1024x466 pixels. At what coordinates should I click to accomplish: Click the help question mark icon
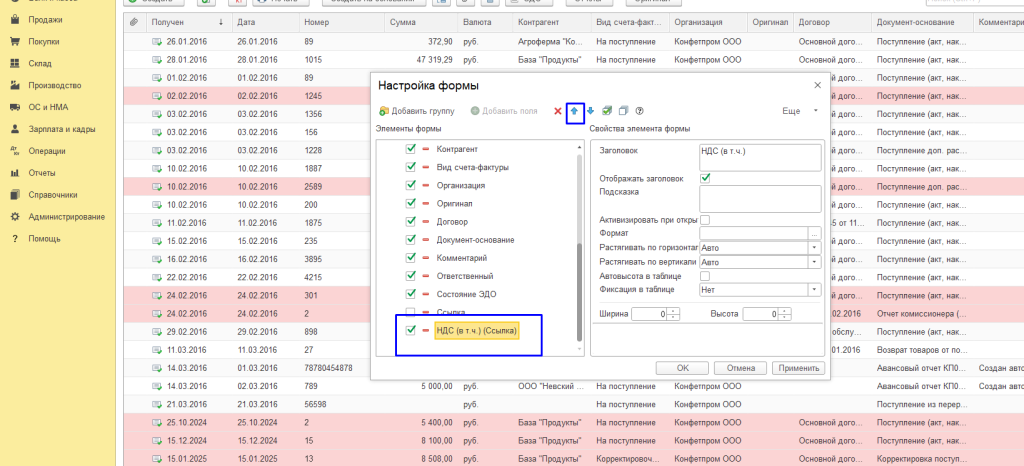click(639, 111)
